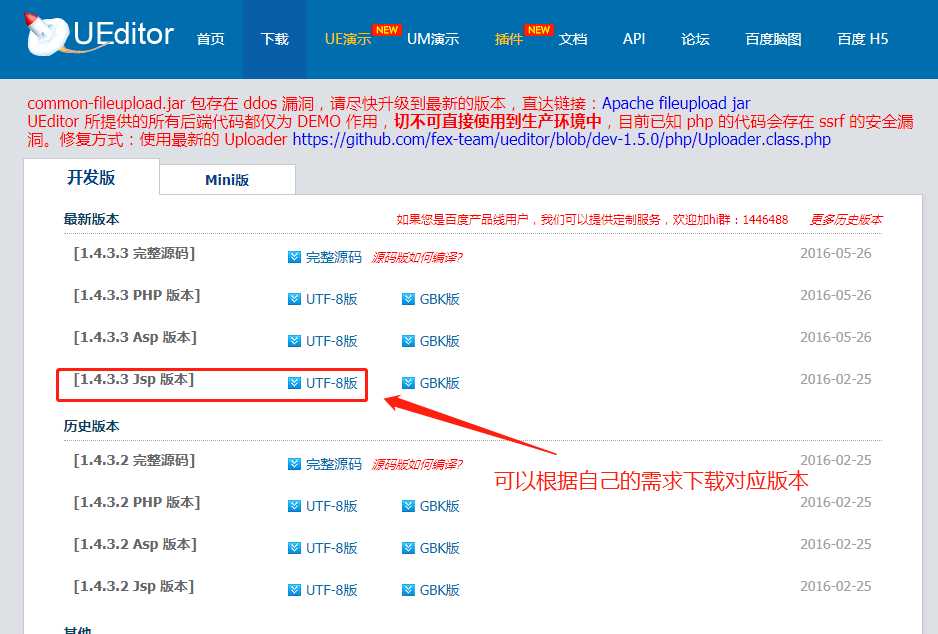938x634 pixels.
Task: Click the [1.4.3.3 Jsp 版本] row label
Action: pos(134,379)
